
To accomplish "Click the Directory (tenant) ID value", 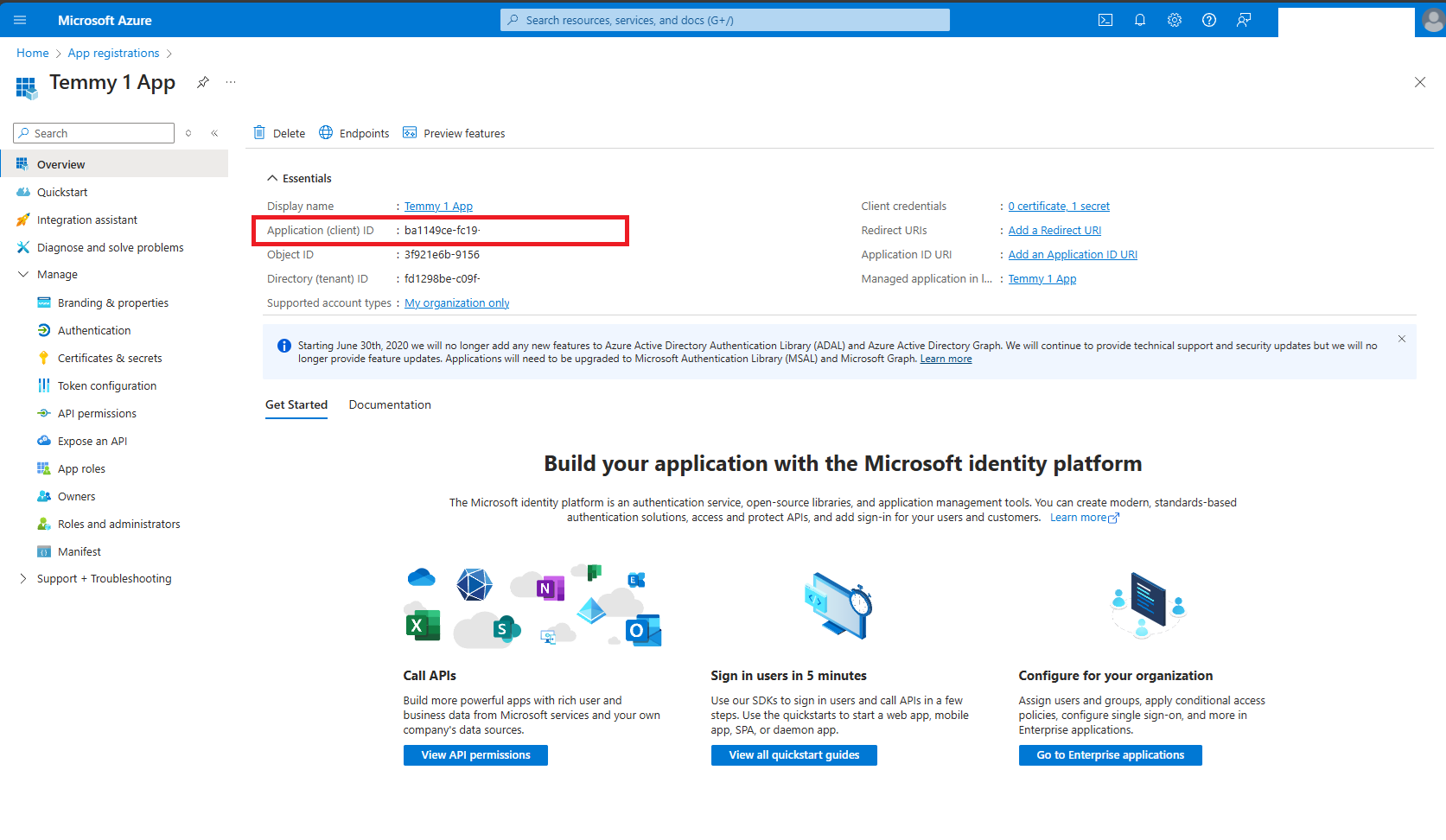I will pos(442,278).
